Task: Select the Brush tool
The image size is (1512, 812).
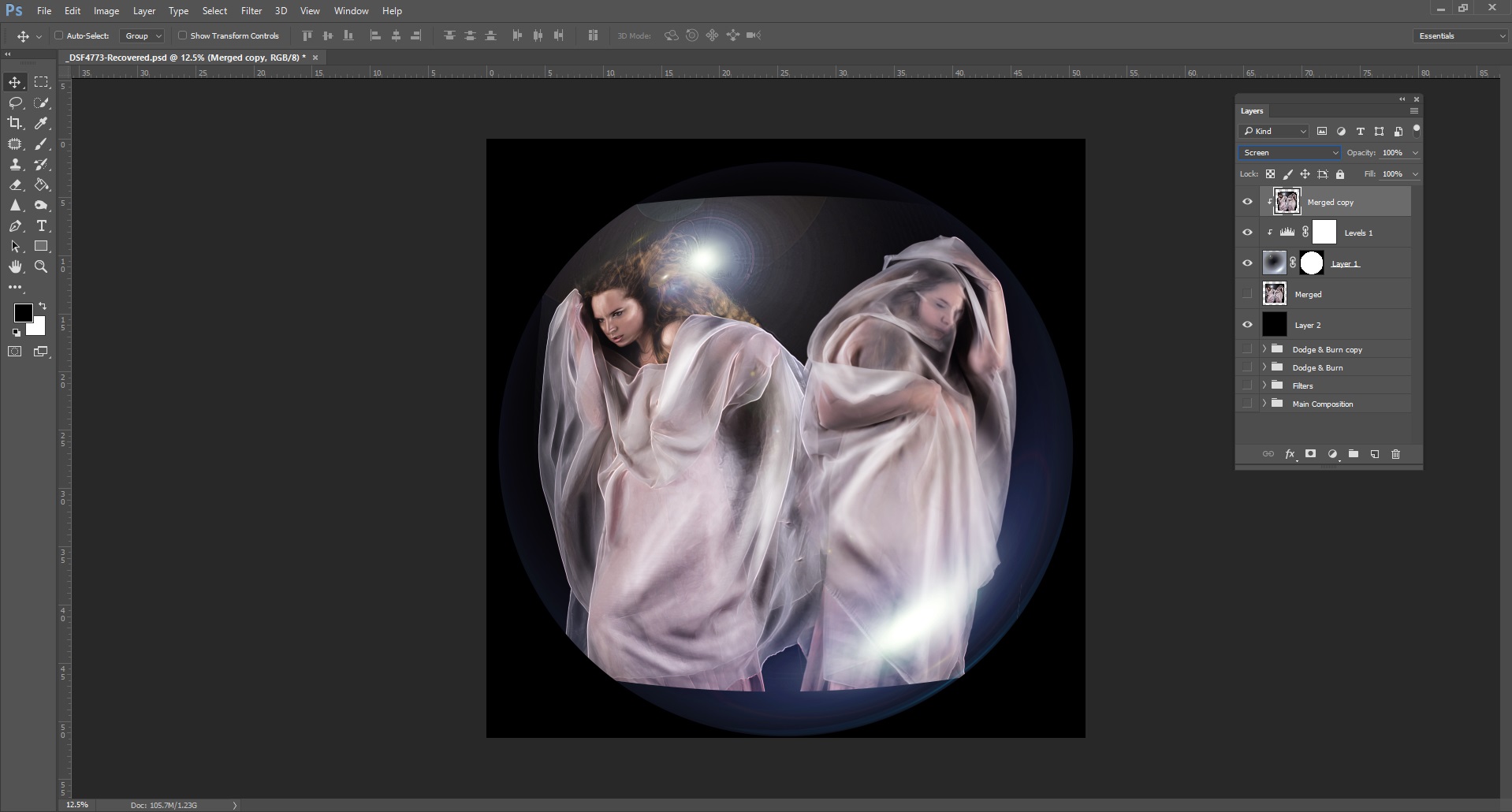Action: [x=41, y=144]
